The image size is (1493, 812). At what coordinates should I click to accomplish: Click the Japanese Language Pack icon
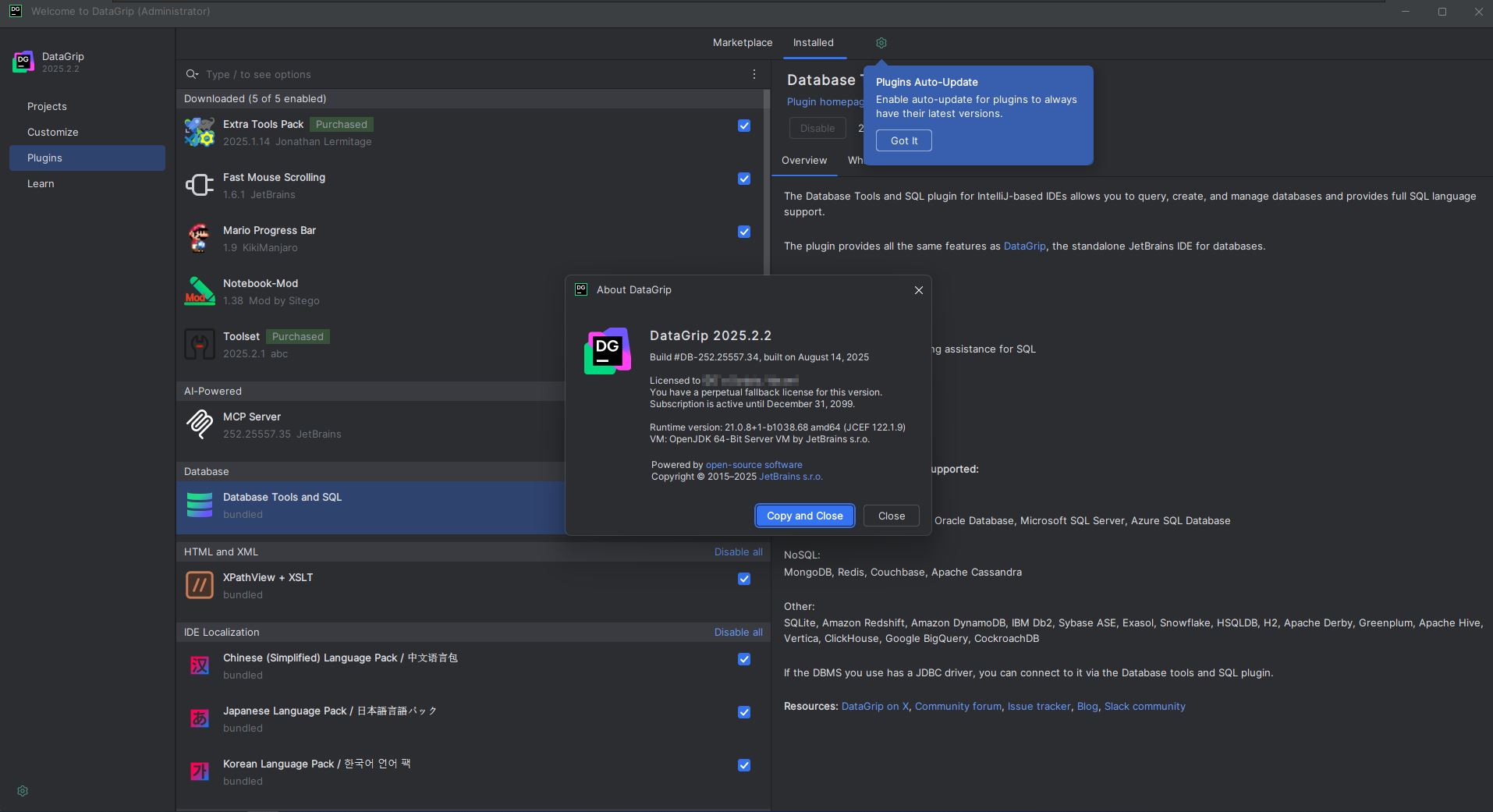pyautogui.click(x=200, y=719)
